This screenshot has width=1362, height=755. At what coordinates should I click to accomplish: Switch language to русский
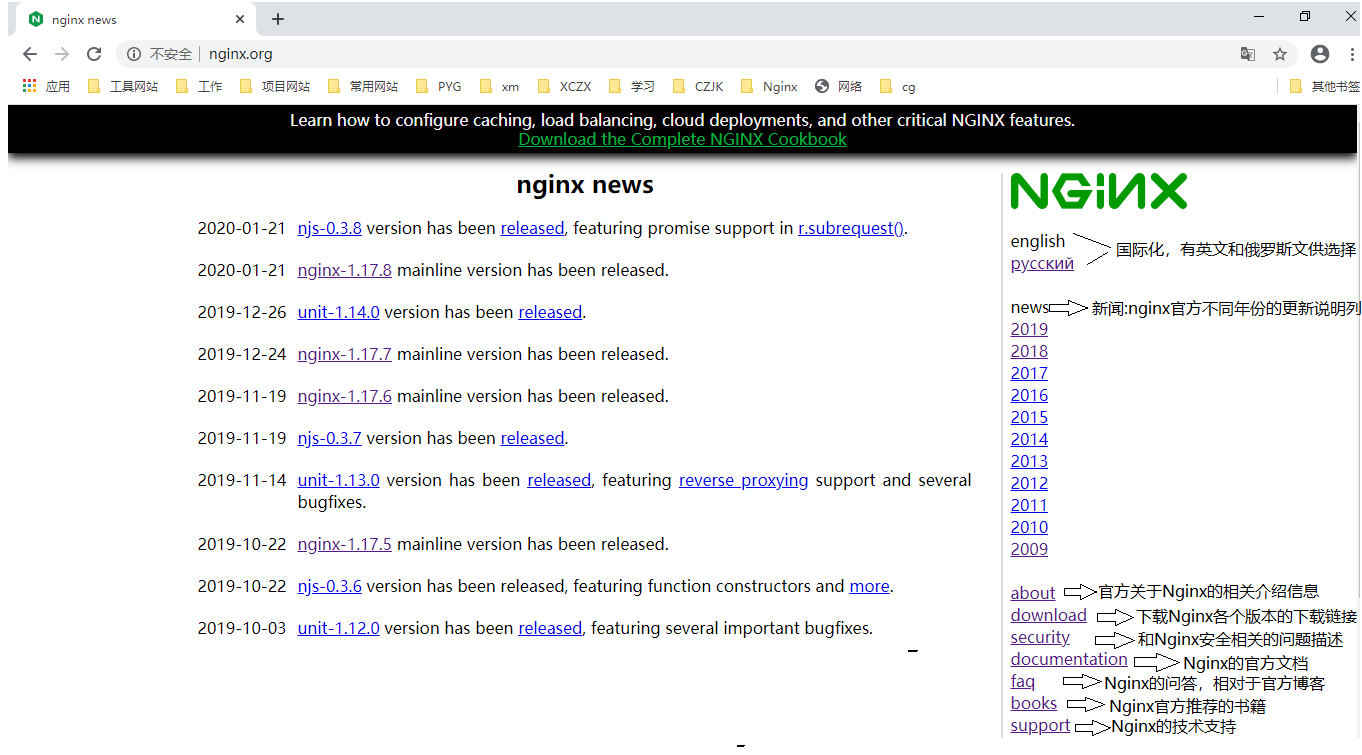1042,263
